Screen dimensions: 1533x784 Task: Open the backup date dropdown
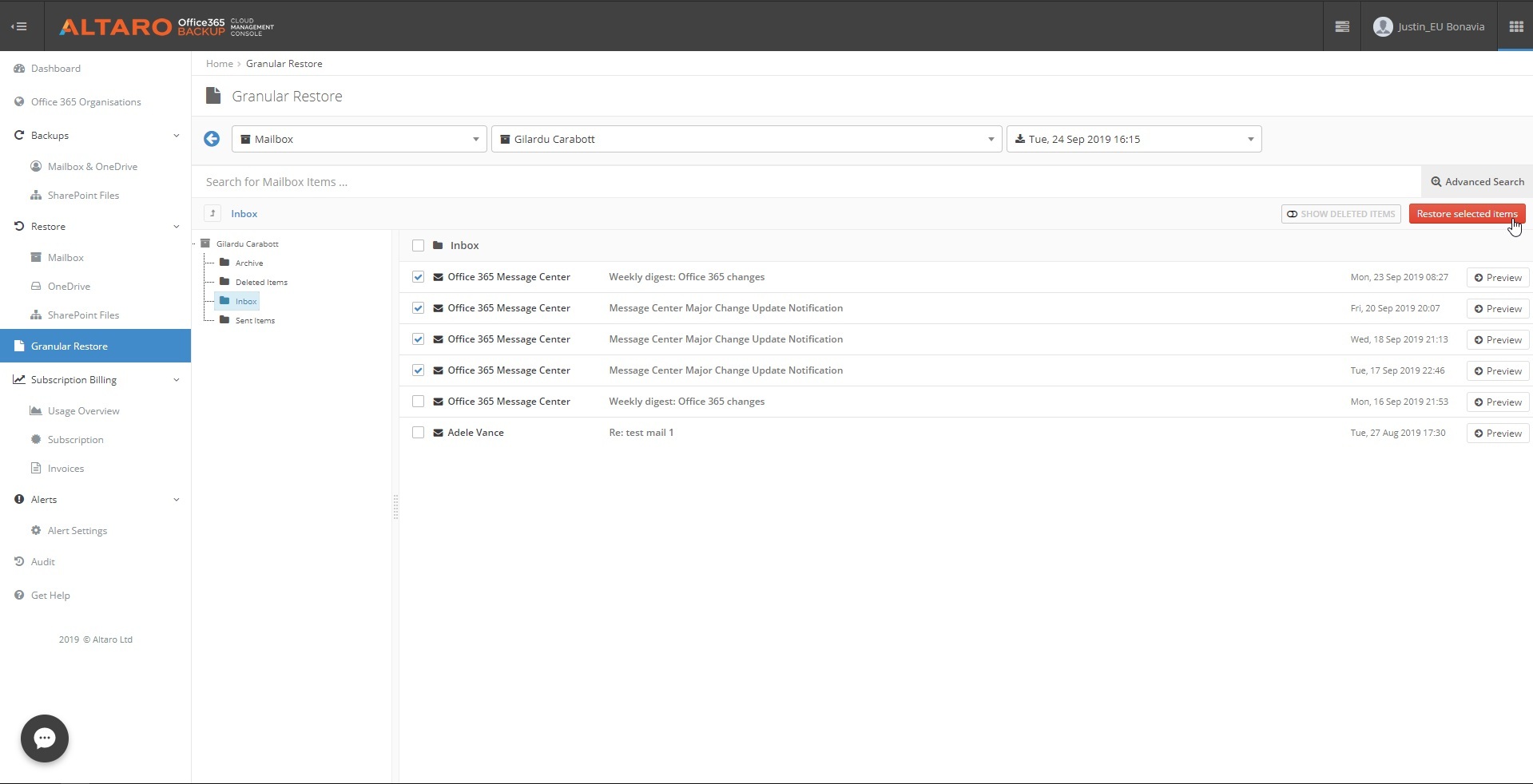[x=1134, y=139]
